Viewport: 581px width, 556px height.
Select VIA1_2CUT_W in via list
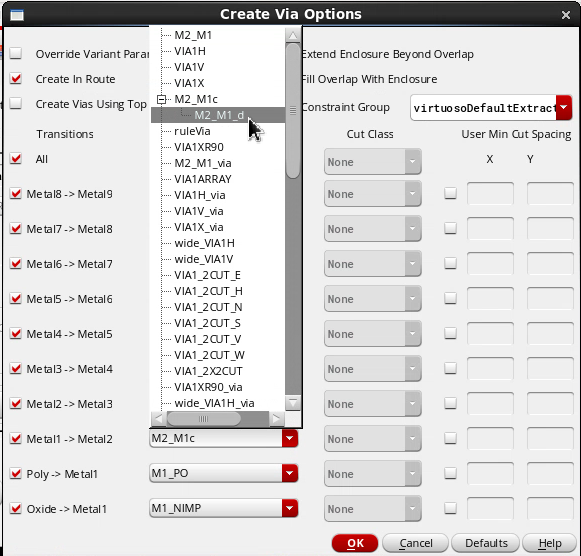tap(209, 355)
